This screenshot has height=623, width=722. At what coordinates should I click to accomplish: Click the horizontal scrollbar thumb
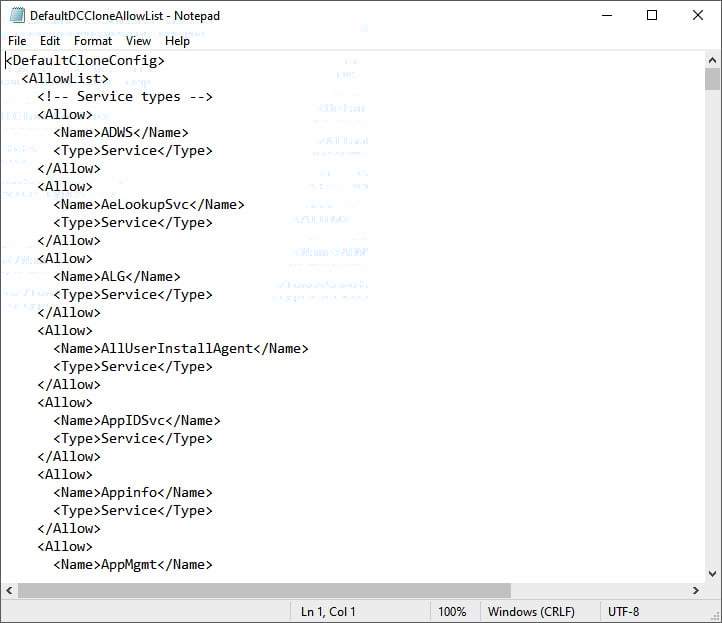[264, 590]
